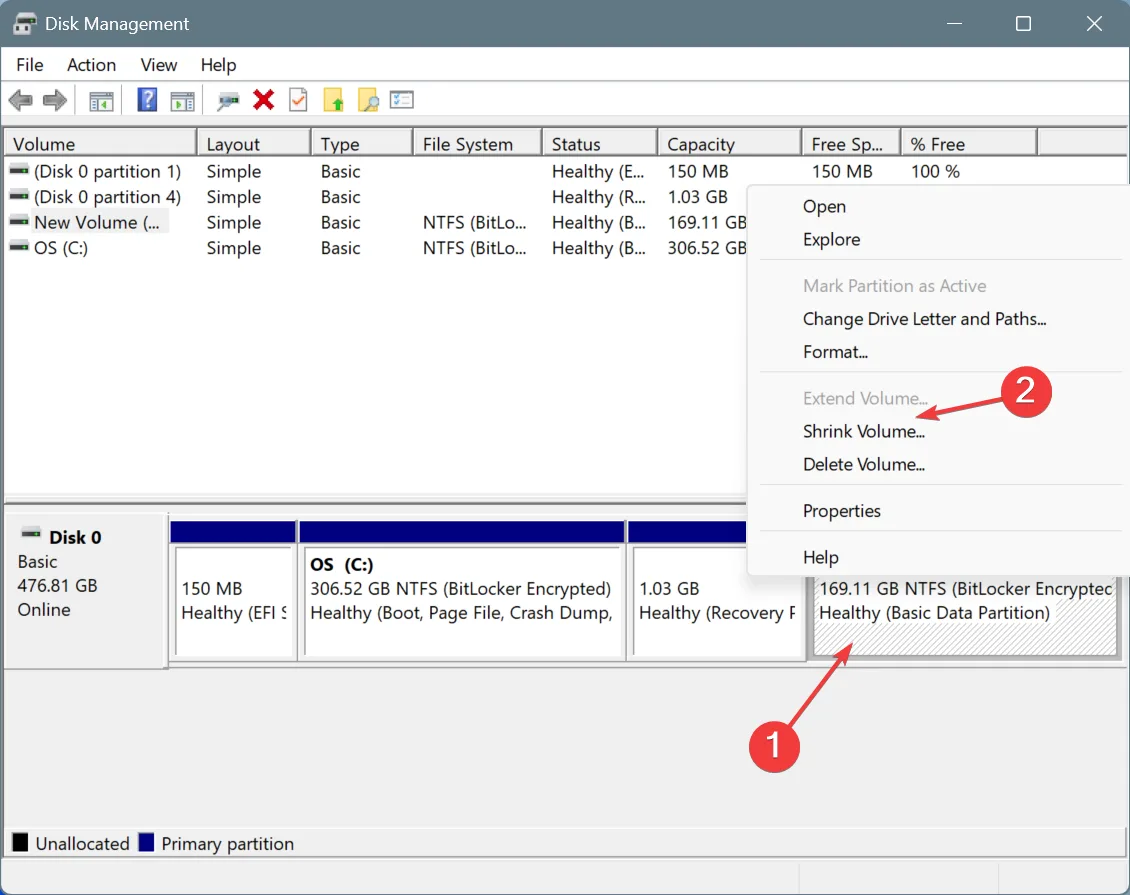This screenshot has height=895, width=1130.
Task: Click the blue Primary partition legend swatch
Action: pyautogui.click(x=146, y=842)
